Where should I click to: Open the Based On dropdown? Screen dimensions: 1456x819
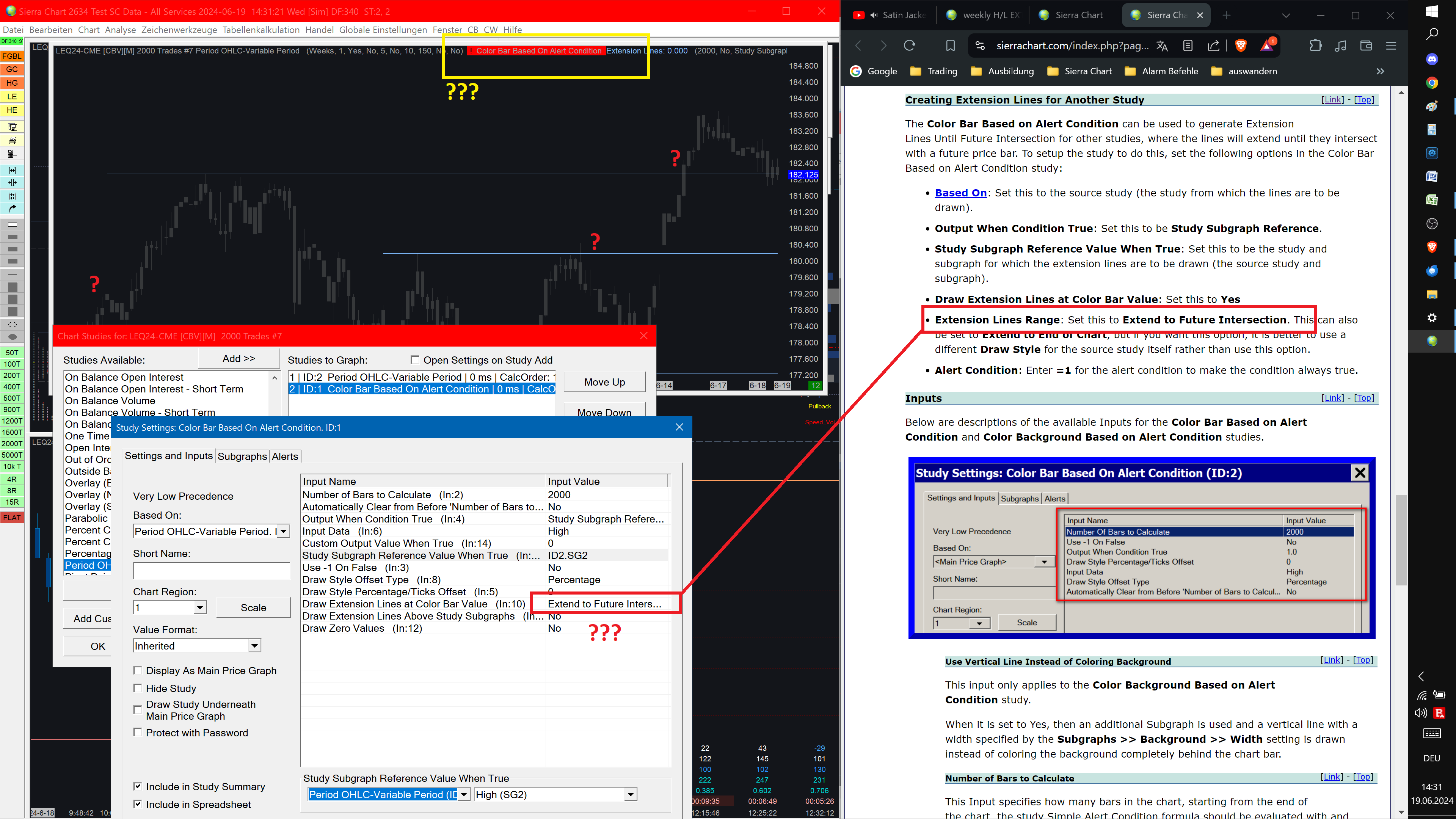pyautogui.click(x=283, y=531)
